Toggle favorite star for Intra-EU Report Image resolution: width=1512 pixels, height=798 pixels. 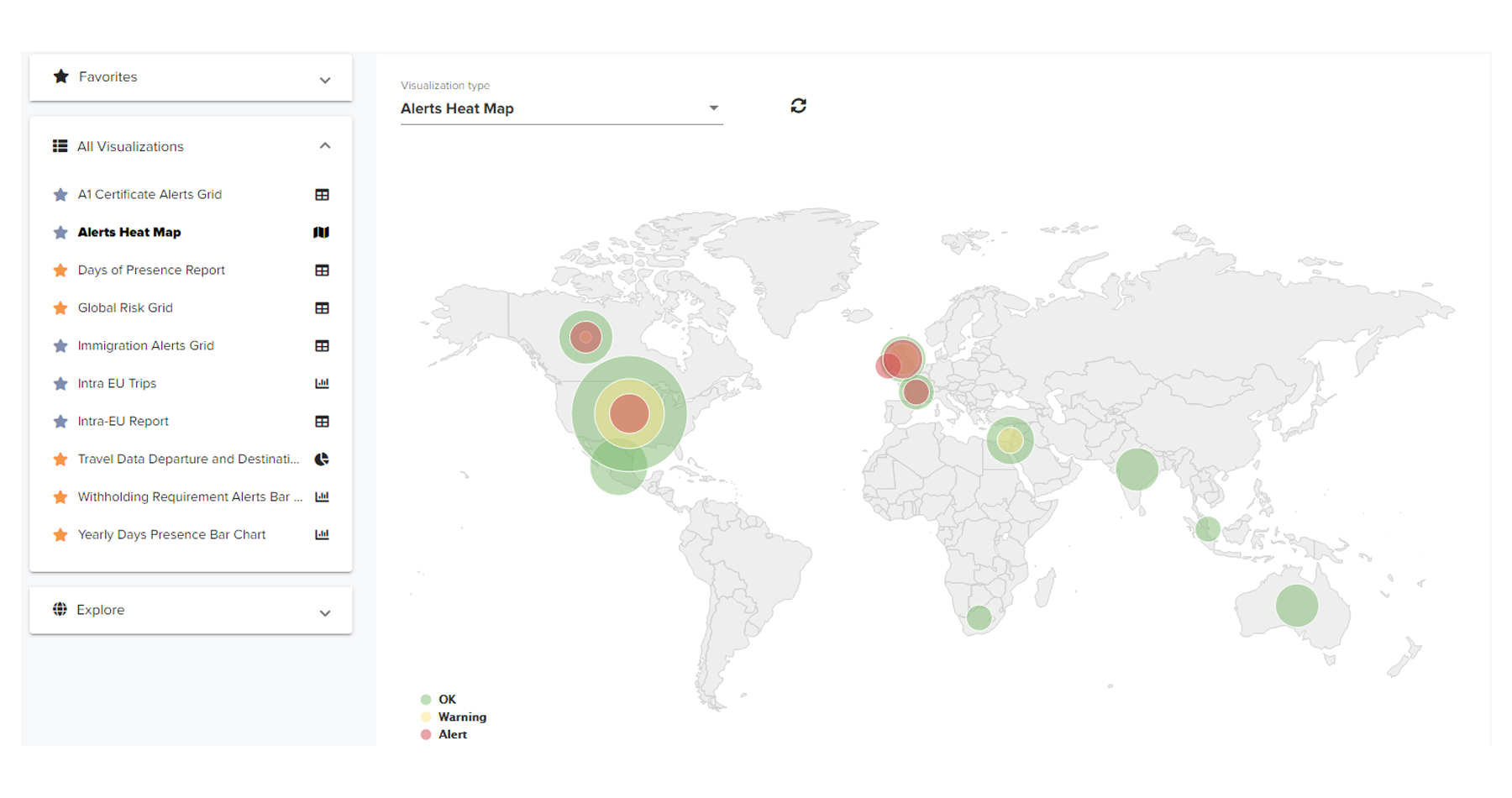(x=60, y=422)
